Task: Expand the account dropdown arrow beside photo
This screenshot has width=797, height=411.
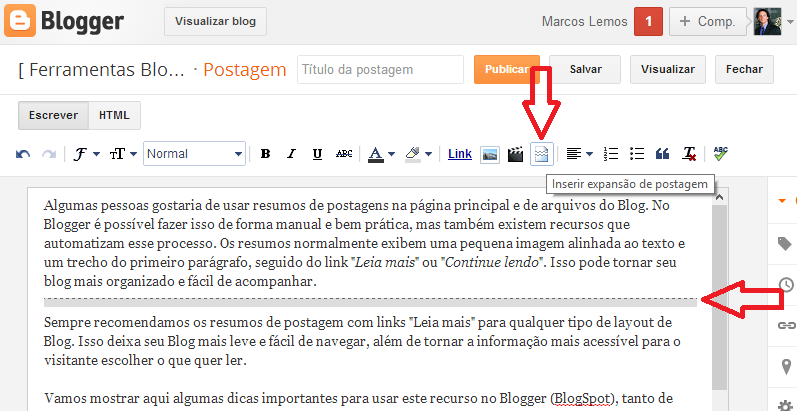Action: (790, 22)
